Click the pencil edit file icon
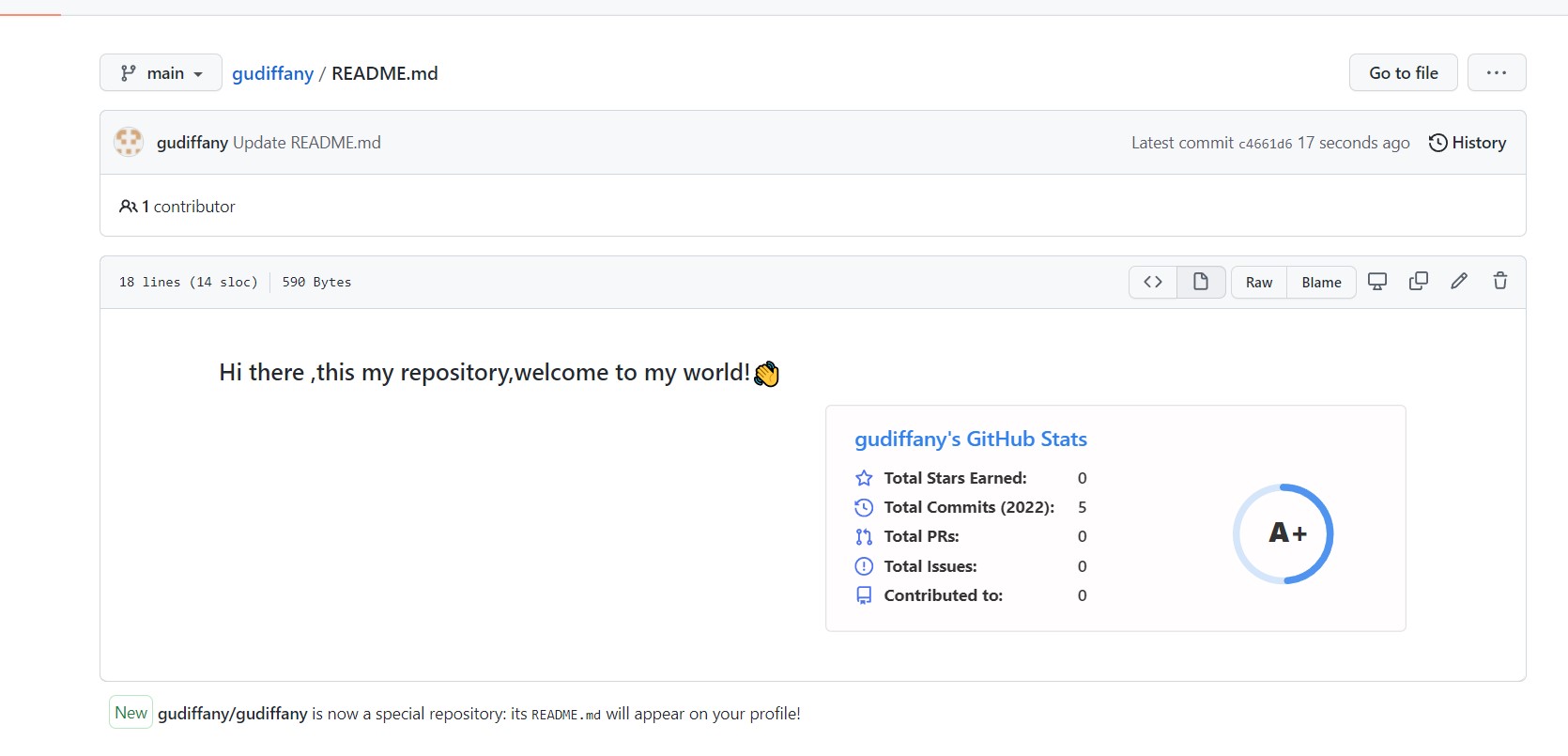The height and width of the screenshot is (756, 1568). tap(1459, 282)
